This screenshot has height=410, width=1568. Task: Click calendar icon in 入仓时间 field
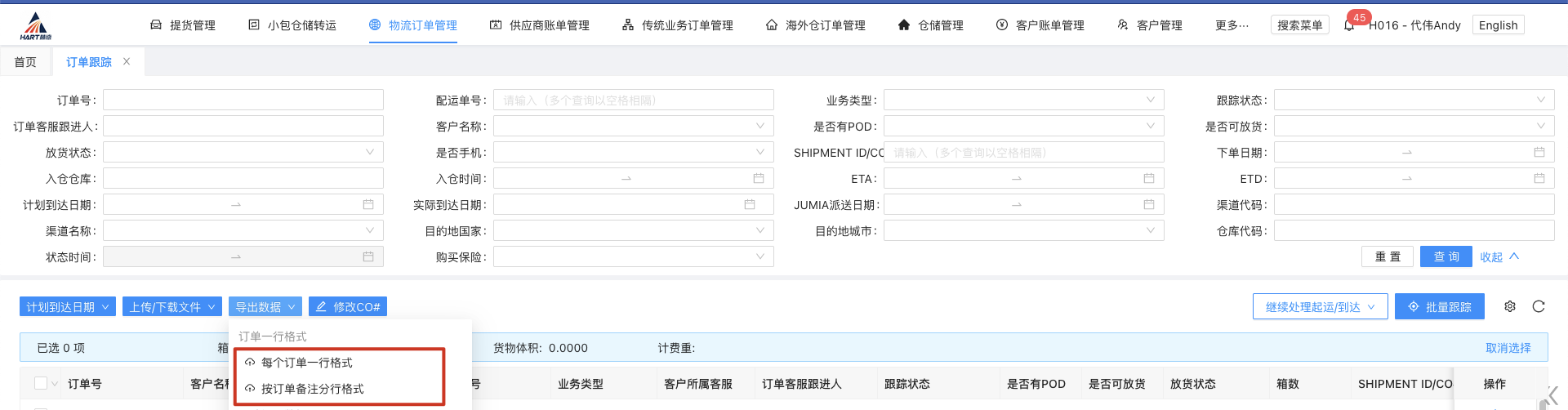click(758, 179)
